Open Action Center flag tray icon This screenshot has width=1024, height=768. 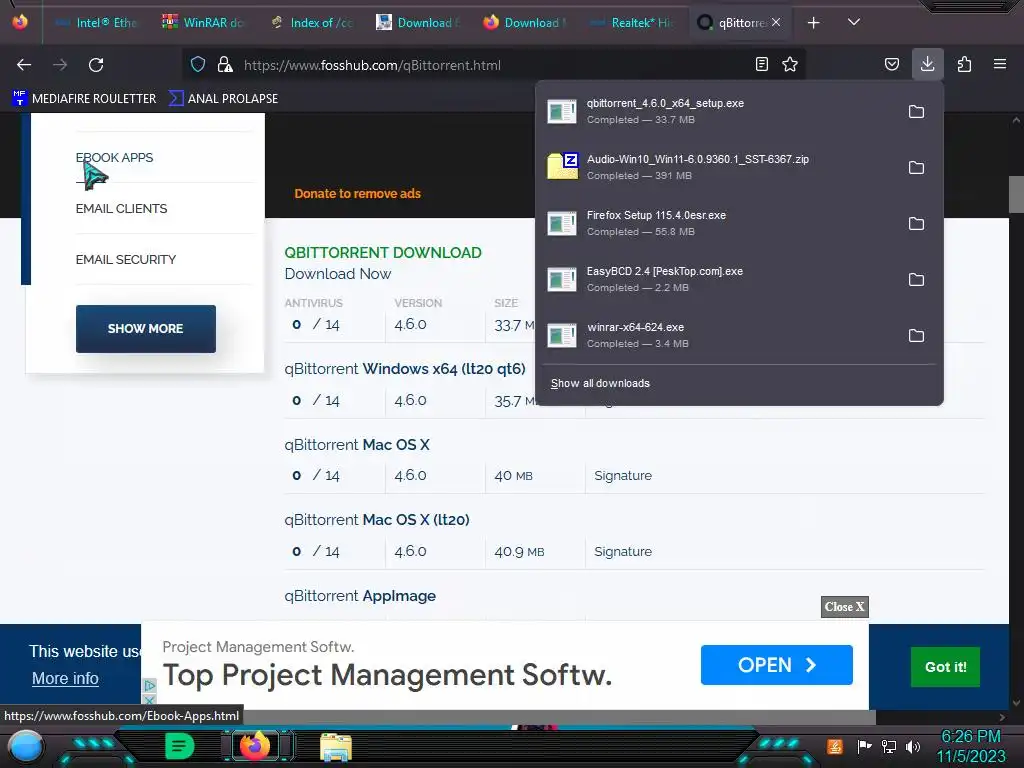click(x=864, y=746)
